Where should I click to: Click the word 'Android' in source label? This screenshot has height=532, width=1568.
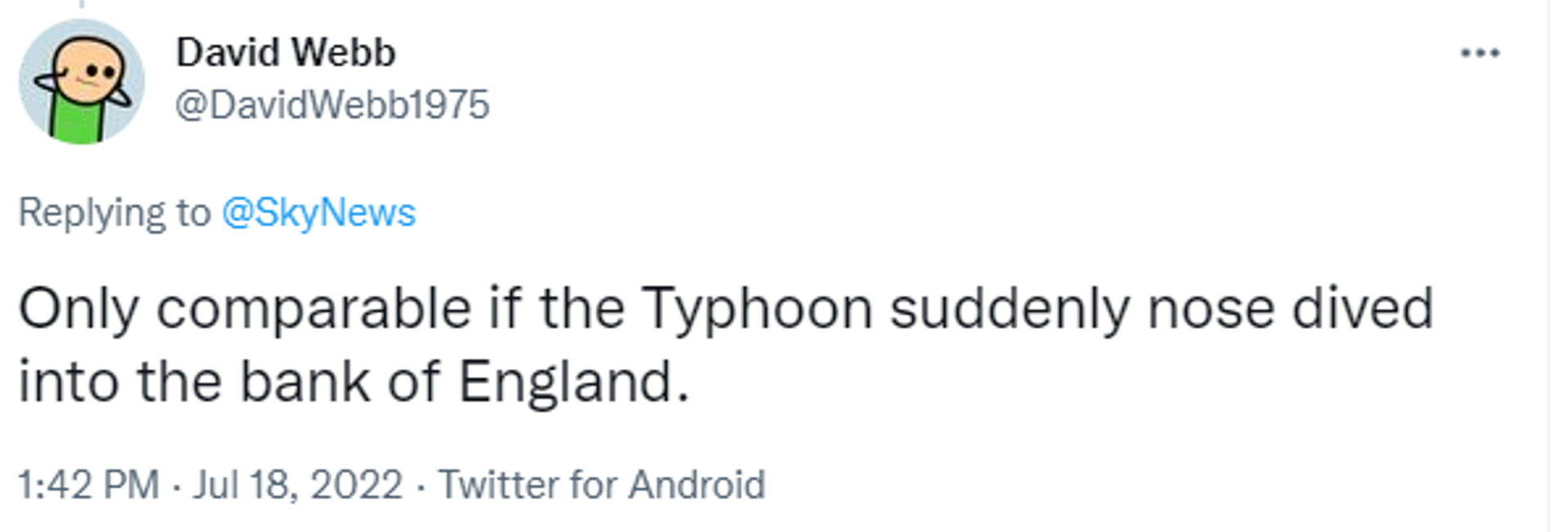[697, 485]
